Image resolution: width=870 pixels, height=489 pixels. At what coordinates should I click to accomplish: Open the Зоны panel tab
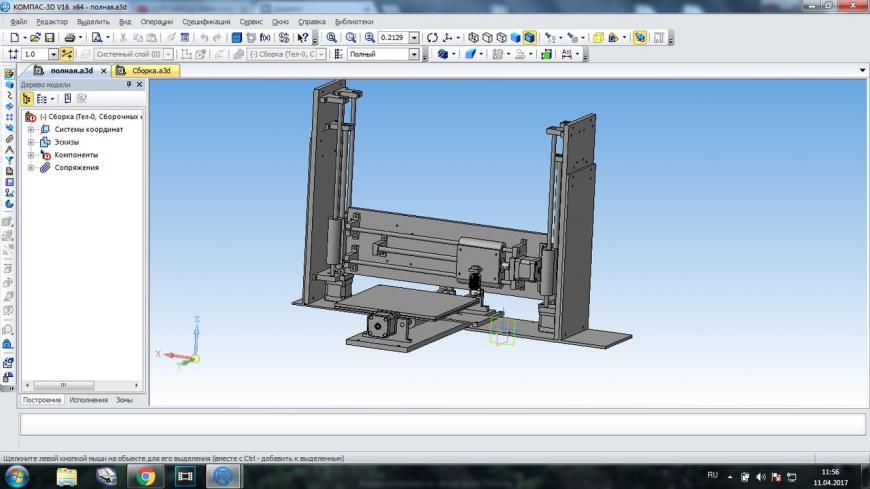click(x=124, y=399)
